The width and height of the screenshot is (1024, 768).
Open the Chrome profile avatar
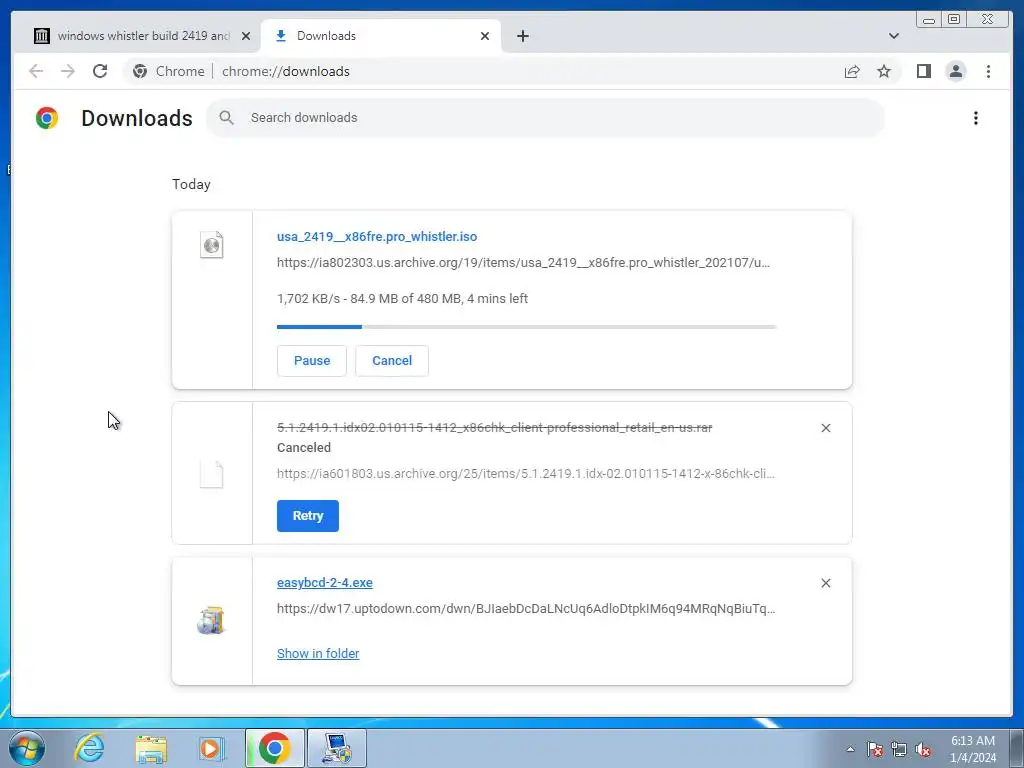[x=955, y=71]
